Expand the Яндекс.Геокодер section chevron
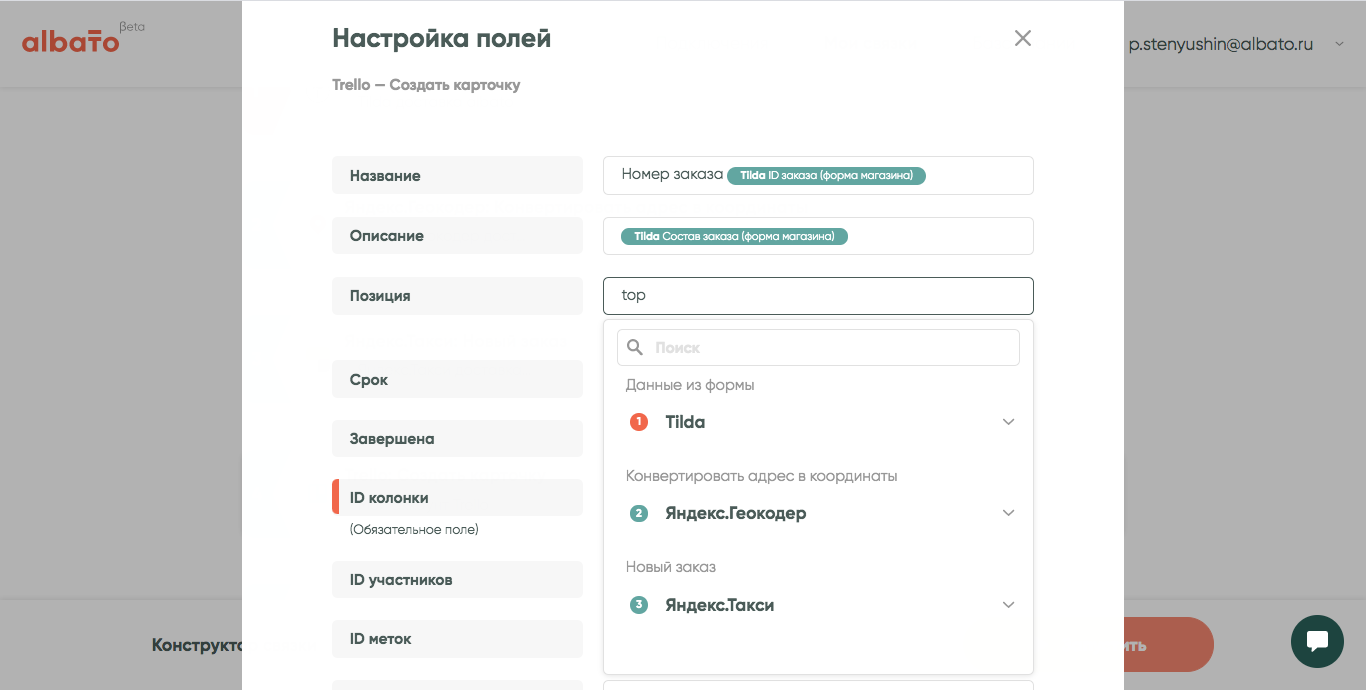 1008,513
